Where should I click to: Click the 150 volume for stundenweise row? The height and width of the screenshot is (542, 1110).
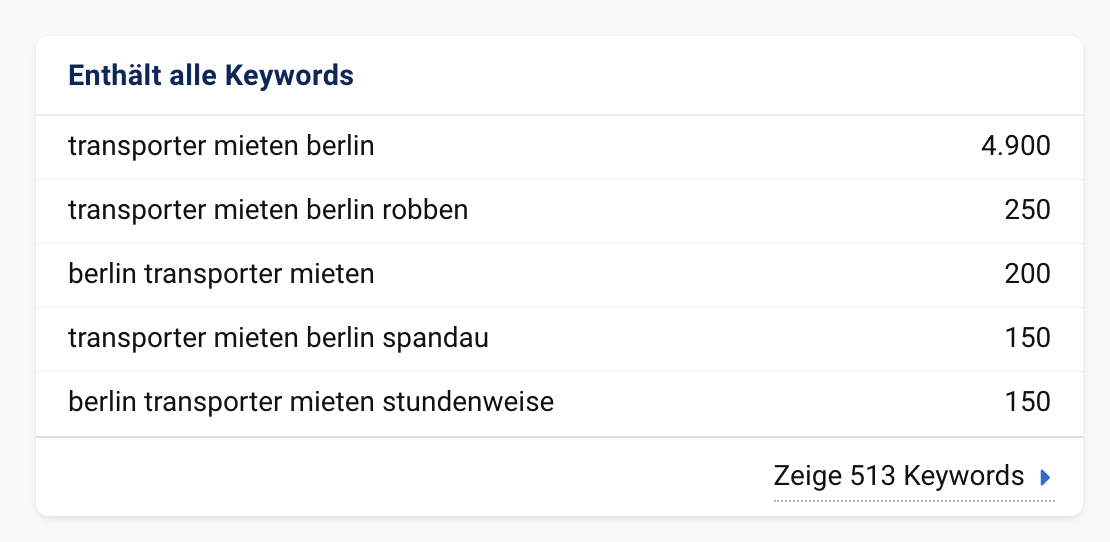pos(1027,402)
